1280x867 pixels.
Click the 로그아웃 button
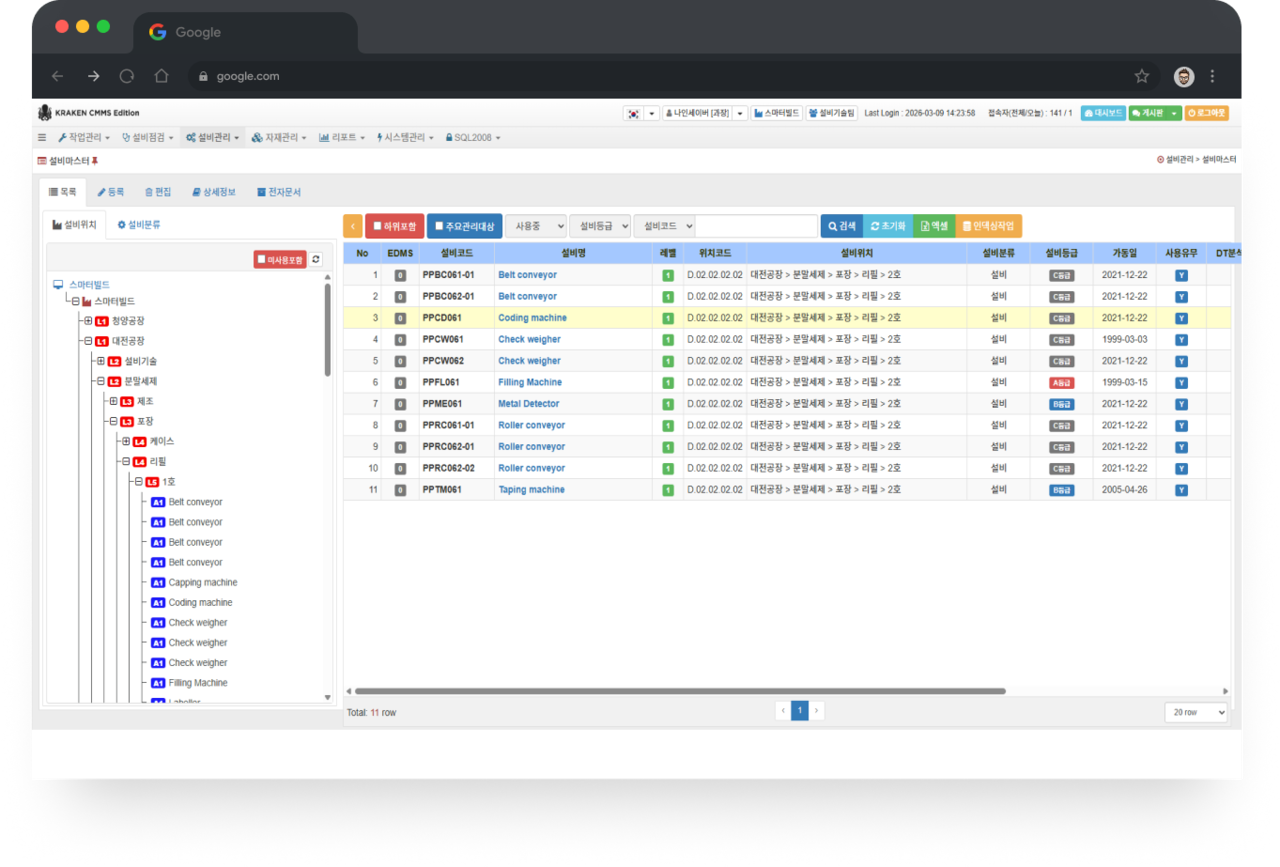coord(1207,114)
